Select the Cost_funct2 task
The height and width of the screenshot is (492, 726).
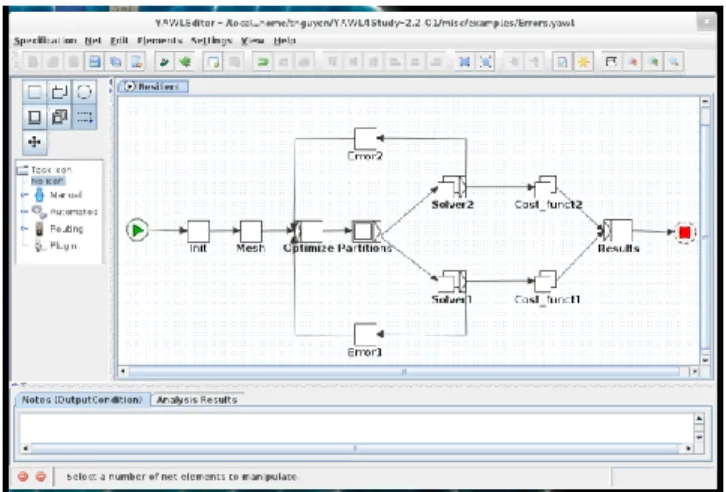click(x=545, y=187)
